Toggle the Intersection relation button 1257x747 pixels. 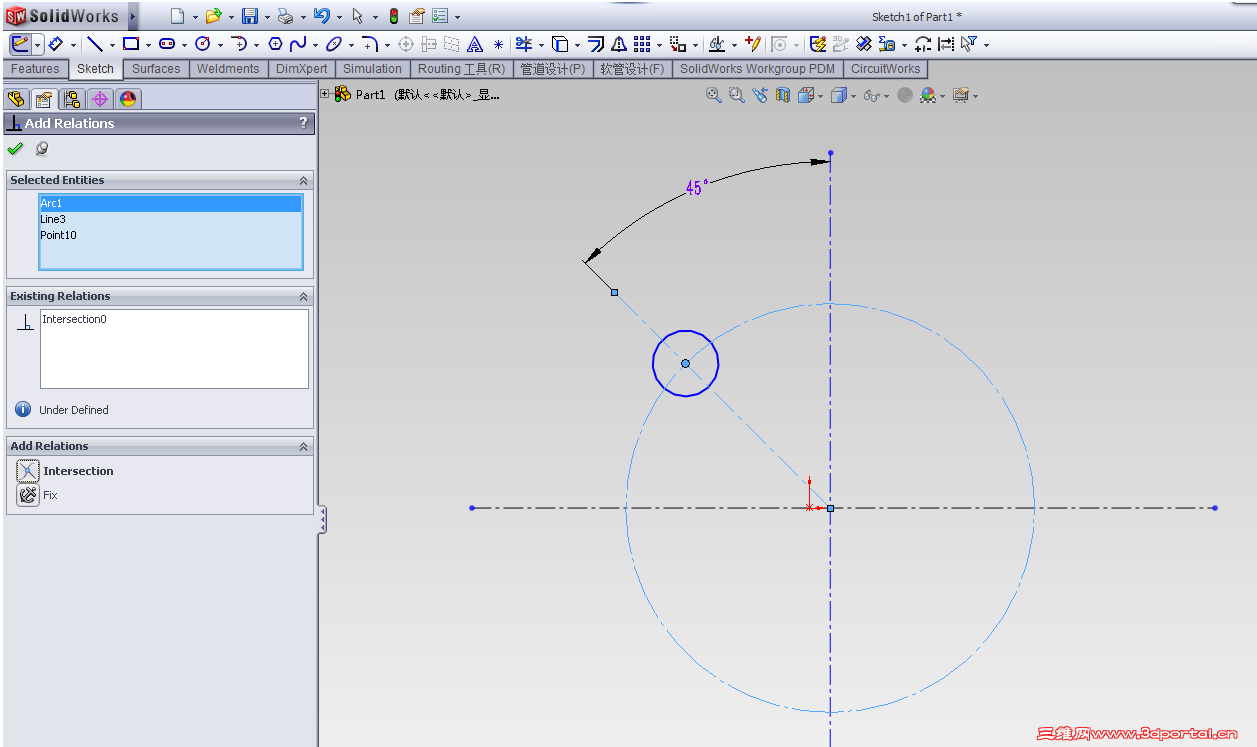27,471
